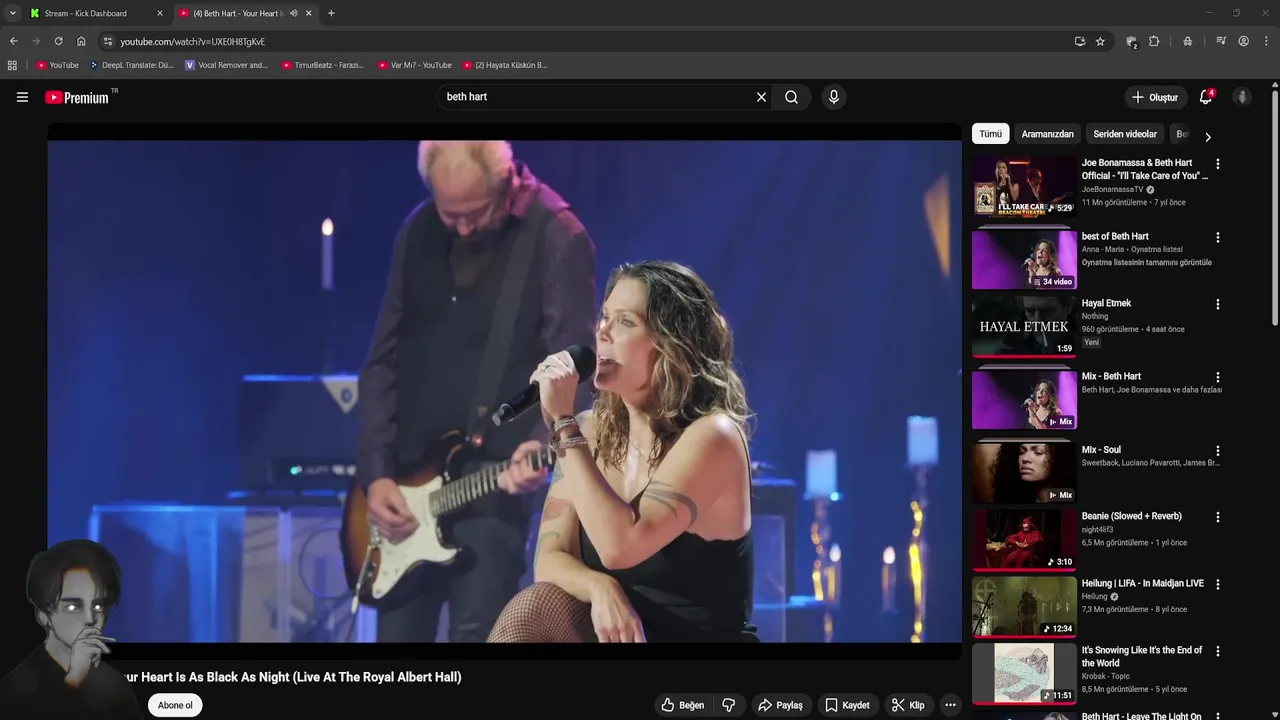Select the Seriden videolar filter chip
The width and height of the screenshot is (1280, 720).
(1125, 134)
